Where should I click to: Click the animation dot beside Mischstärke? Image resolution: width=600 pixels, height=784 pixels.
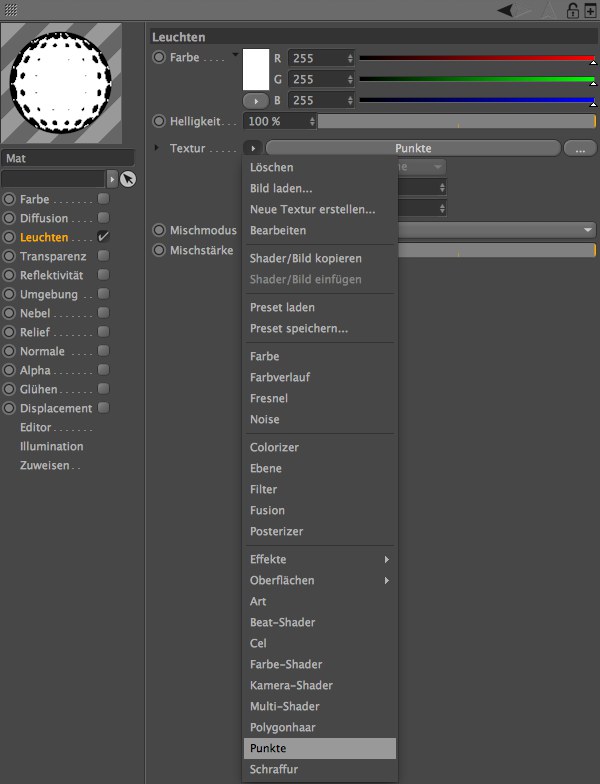point(159,250)
